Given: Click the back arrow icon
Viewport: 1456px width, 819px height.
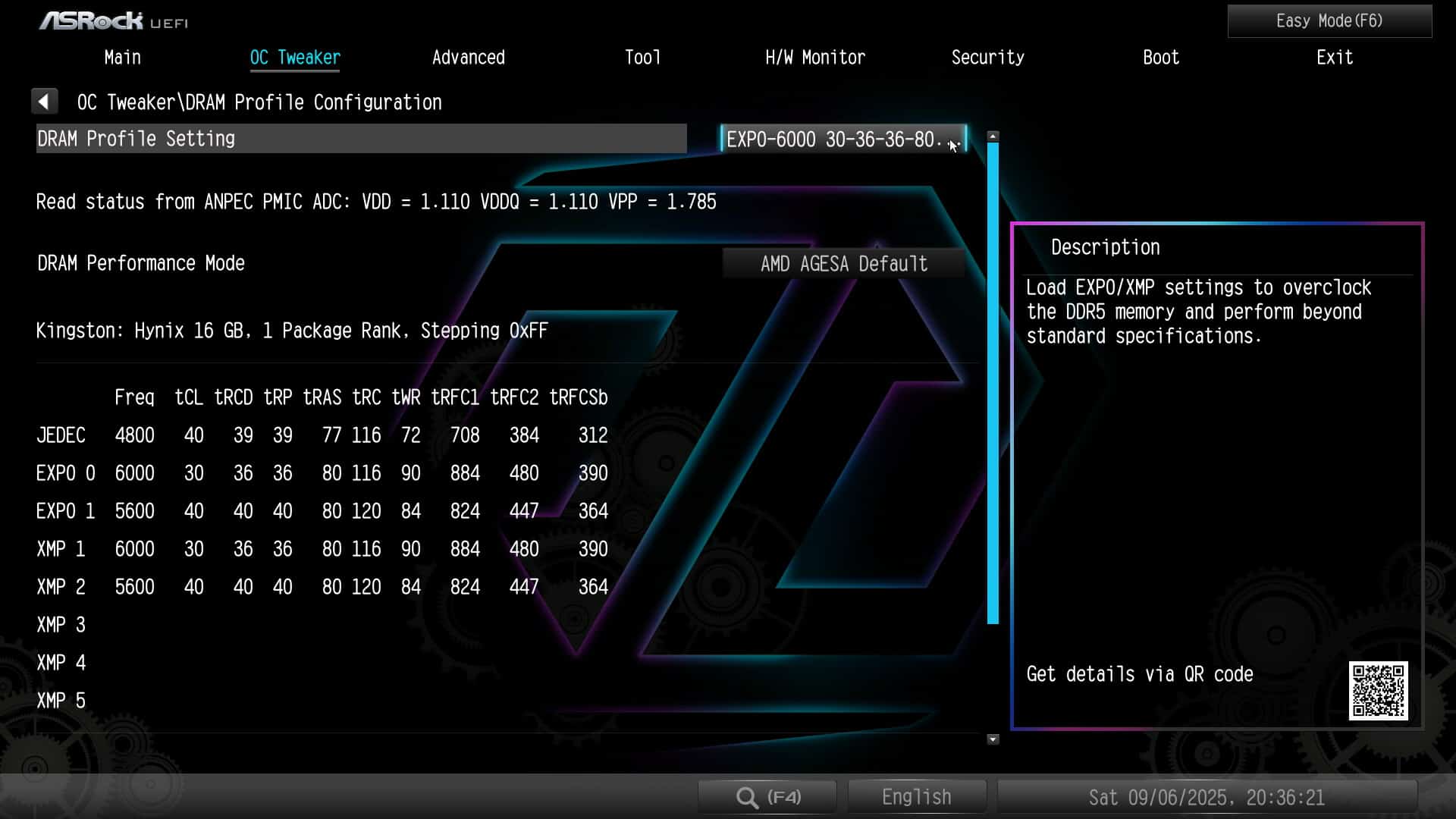Looking at the screenshot, I should (44, 102).
